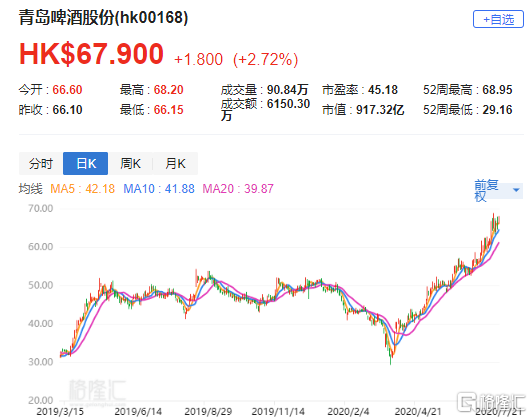Image resolution: width=532 pixels, height=419 pixels.
Task: Click the 最低 value 66.15
Action: point(169,110)
